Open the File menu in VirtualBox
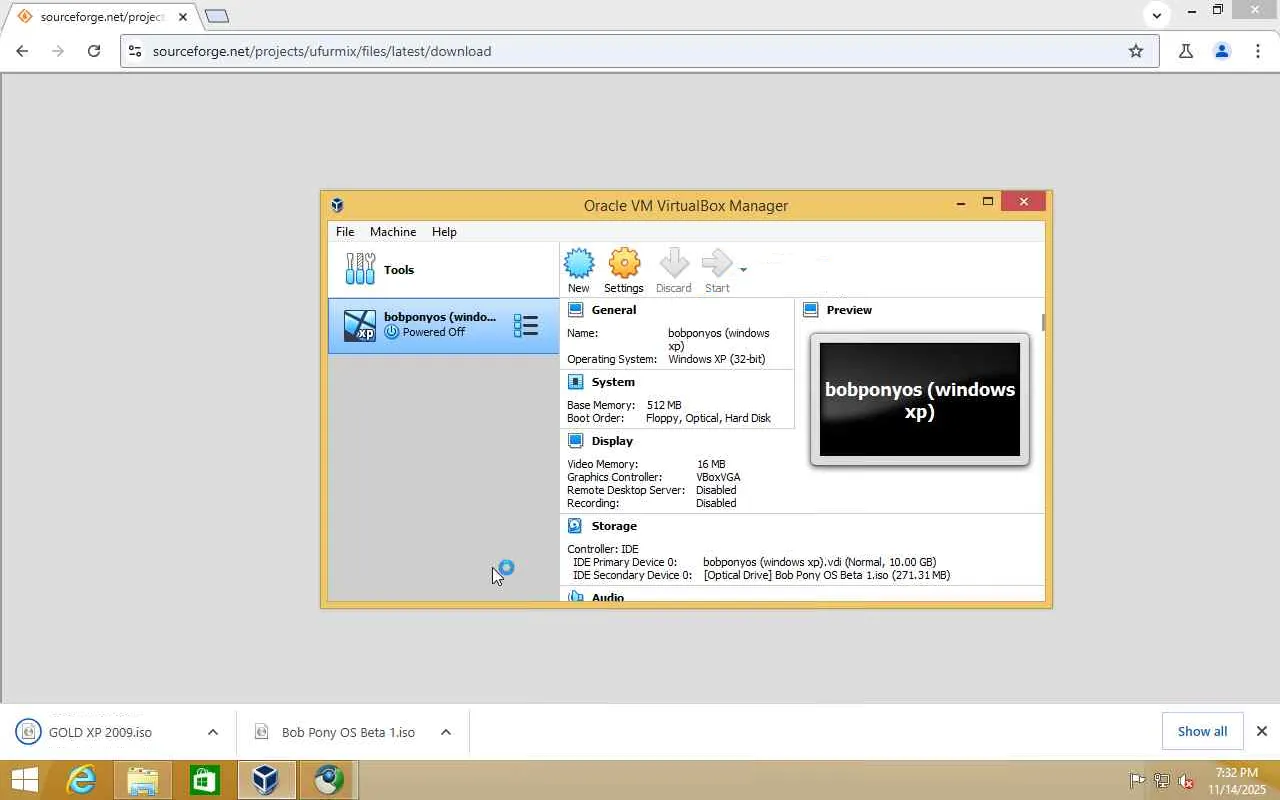Viewport: 1280px width, 800px height. (x=345, y=232)
